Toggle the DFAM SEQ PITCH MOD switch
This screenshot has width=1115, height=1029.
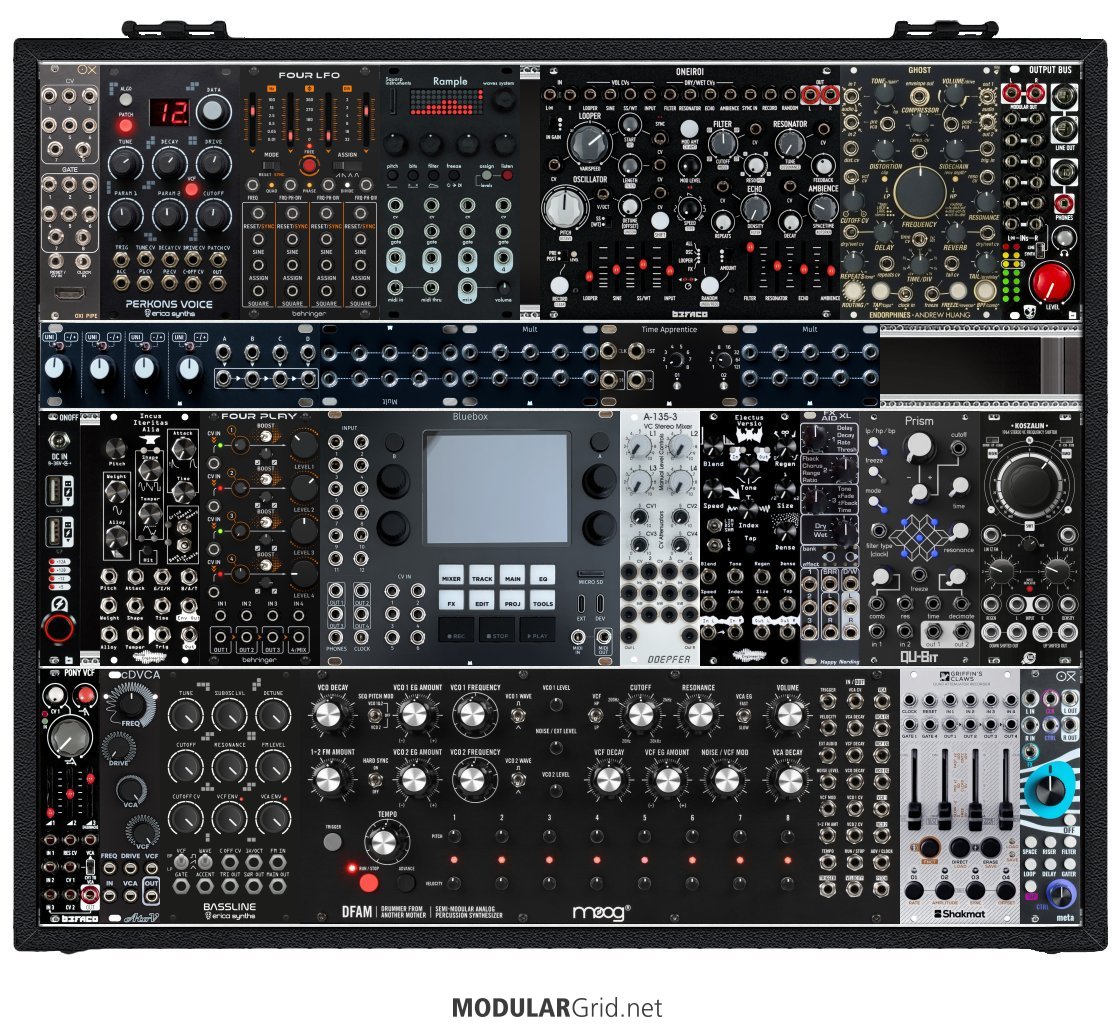(x=375, y=716)
